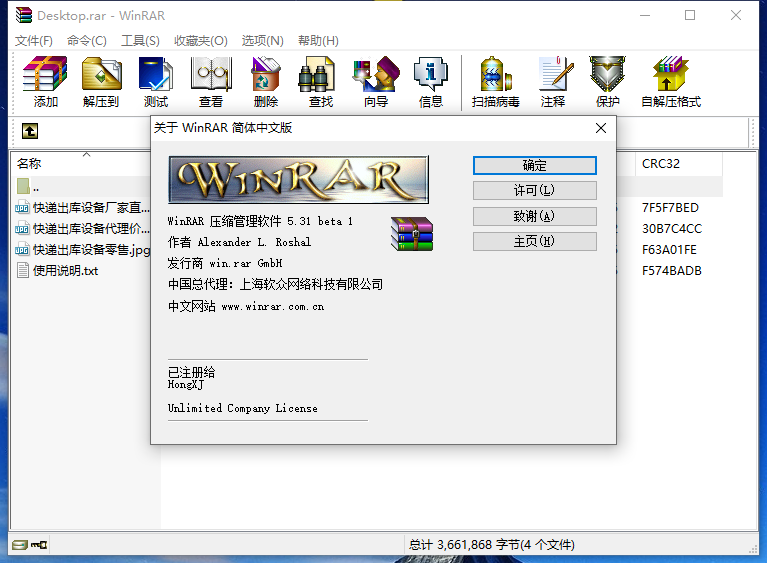Click the www.winrar.com.cn website text
Screen dimensions: 767x563
point(272,307)
